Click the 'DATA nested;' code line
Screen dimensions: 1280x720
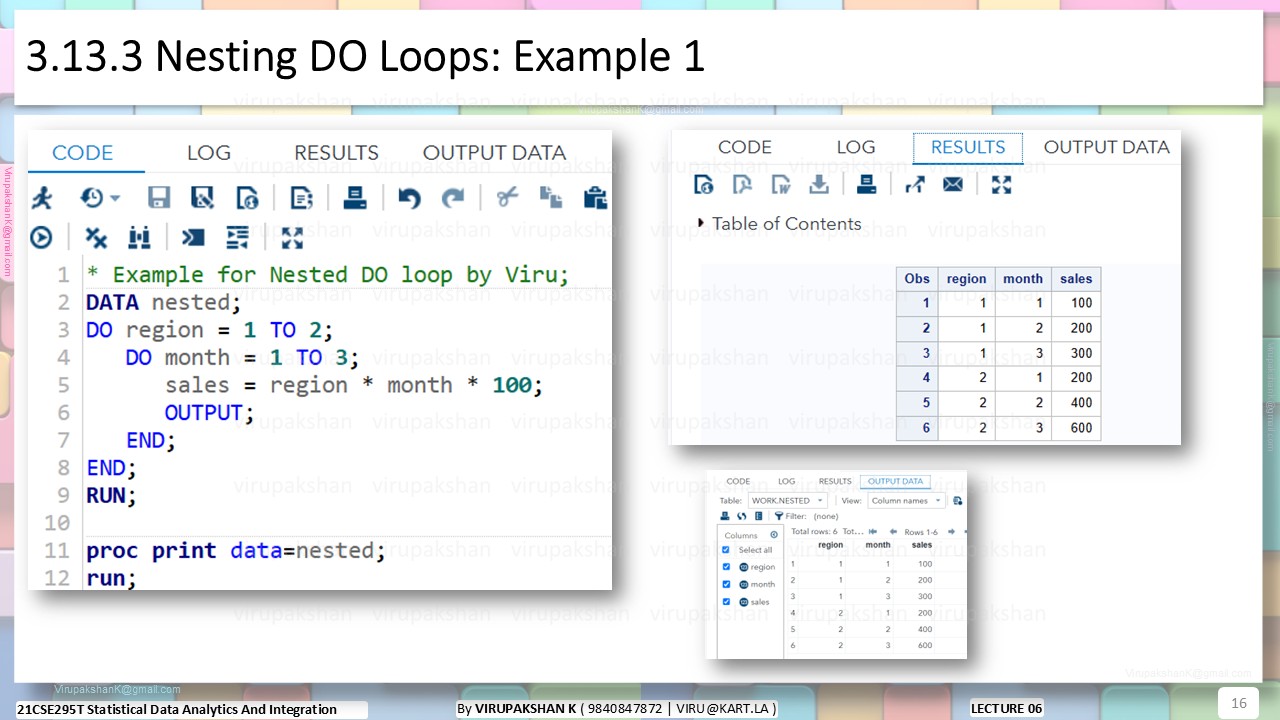163,302
